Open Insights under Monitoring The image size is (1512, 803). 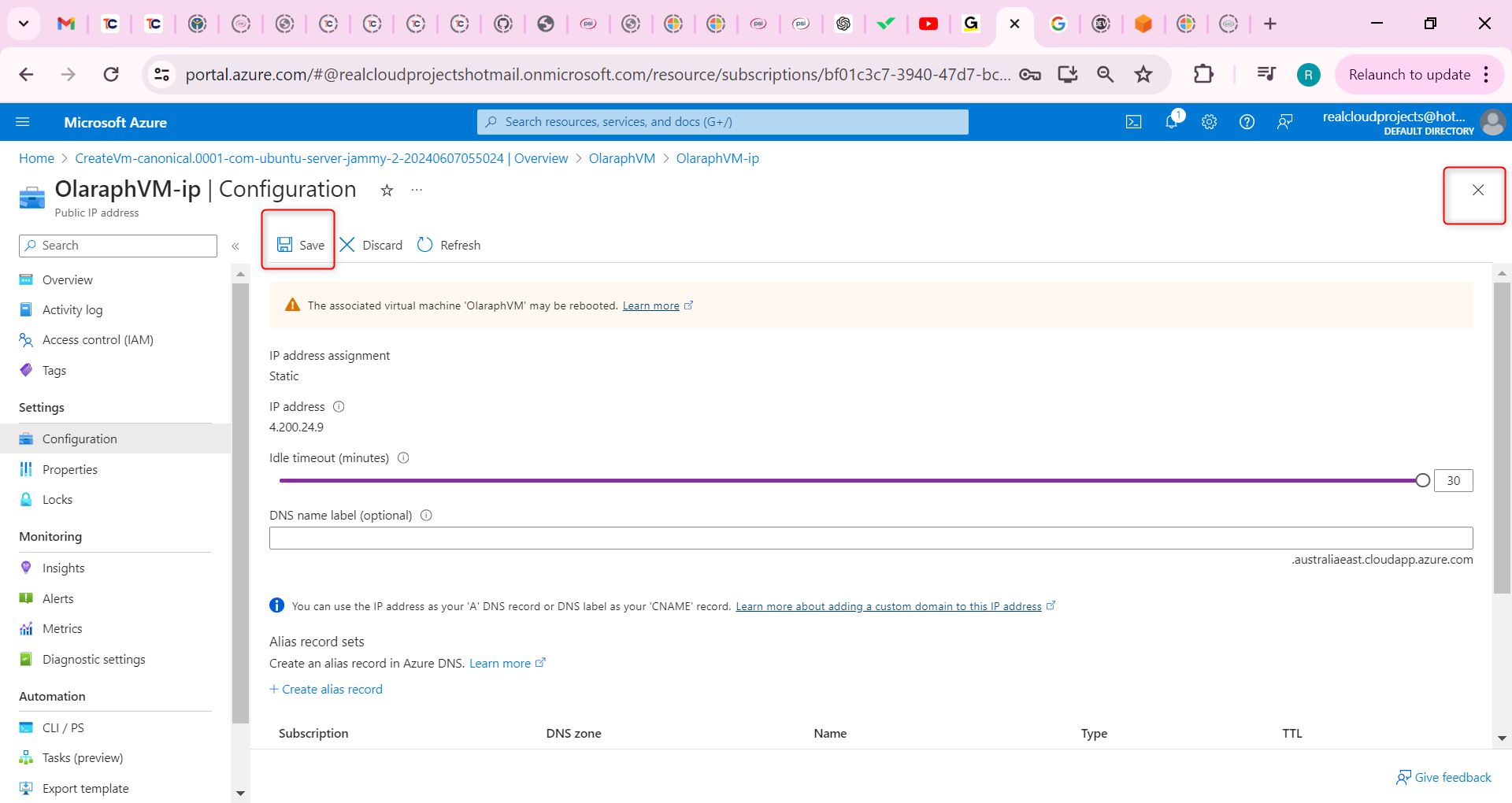pos(63,568)
